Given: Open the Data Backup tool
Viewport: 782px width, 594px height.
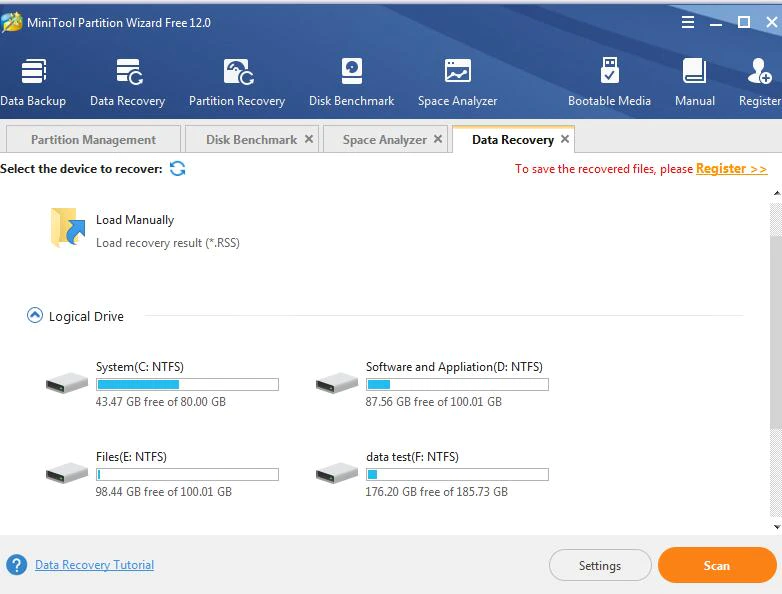Looking at the screenshot, I should pos(33,83).
